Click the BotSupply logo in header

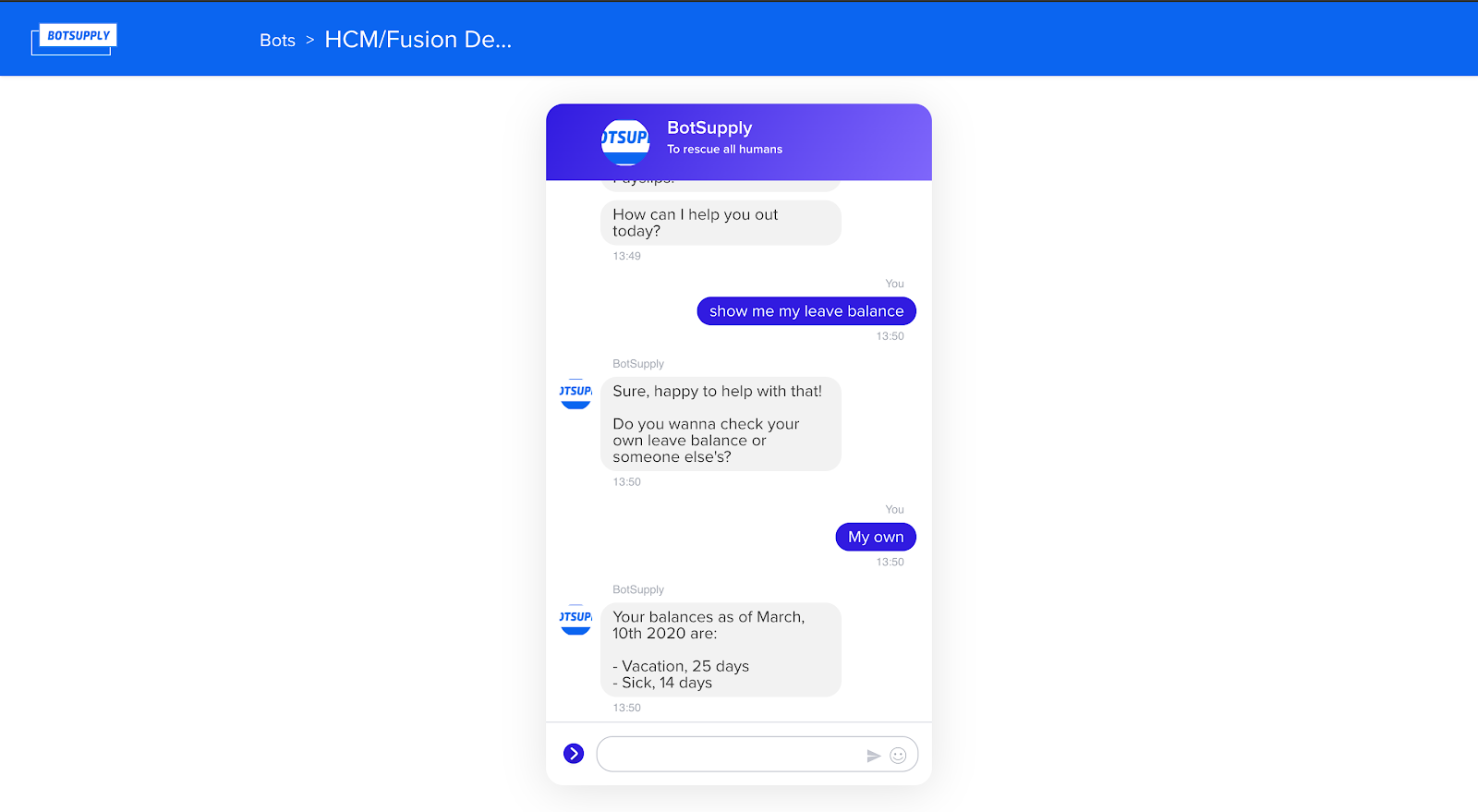pos(74,39)
